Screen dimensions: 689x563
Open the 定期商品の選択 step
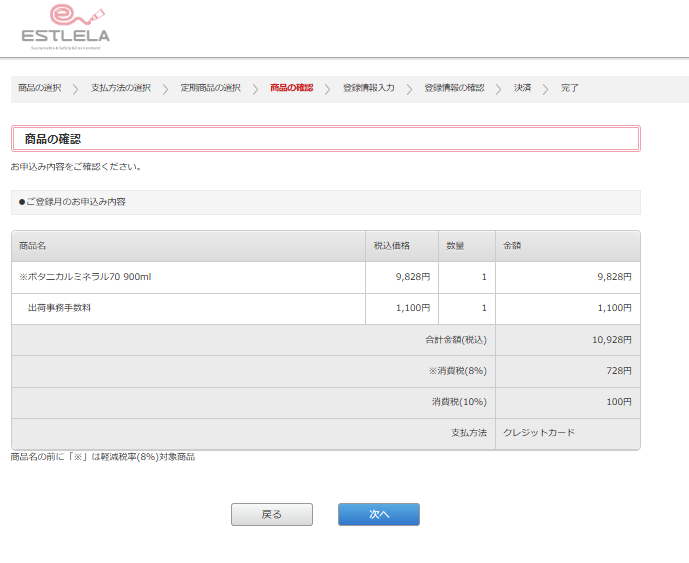coord(210,88)
